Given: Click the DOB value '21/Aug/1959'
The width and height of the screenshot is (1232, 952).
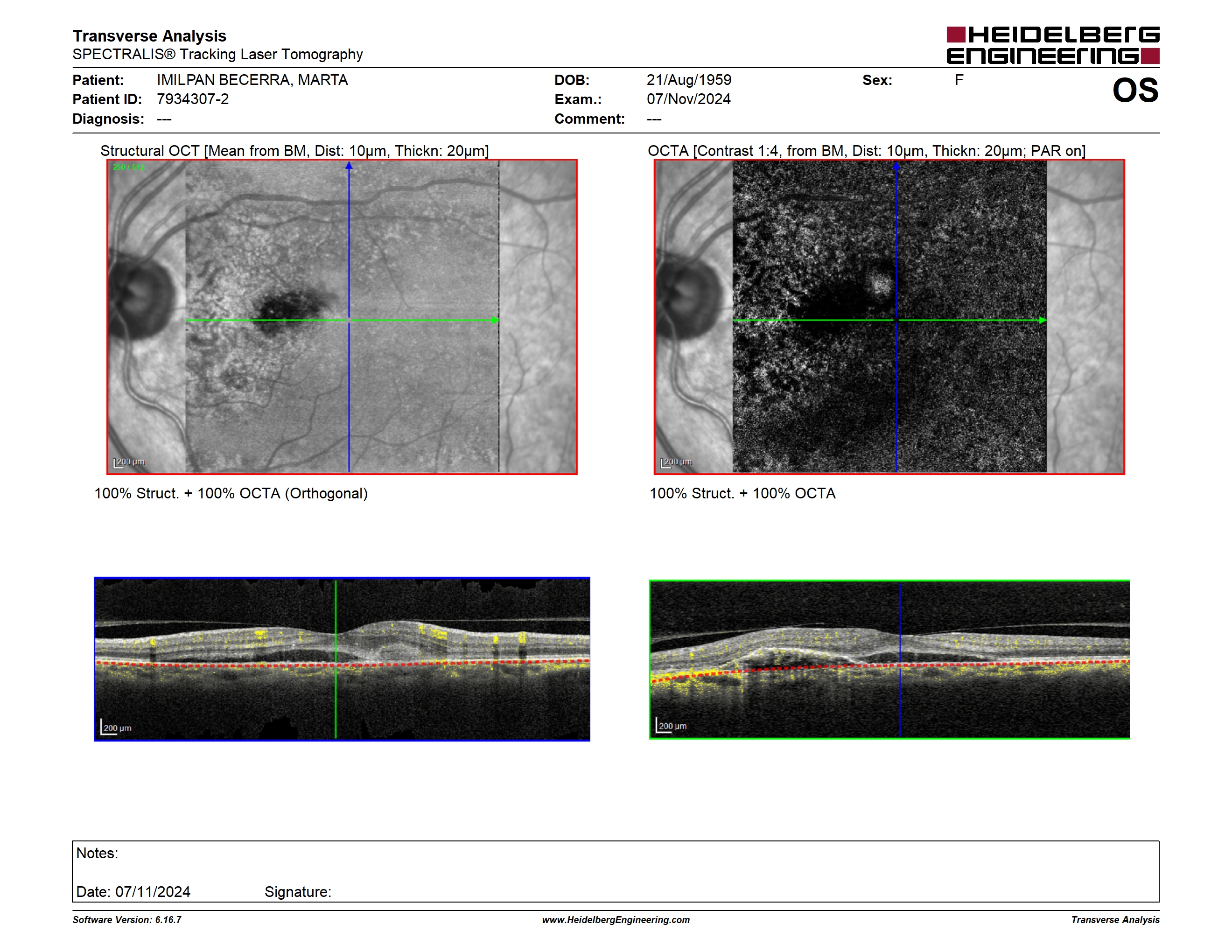Looking at the screenshot, I should [x=689, y=80].
